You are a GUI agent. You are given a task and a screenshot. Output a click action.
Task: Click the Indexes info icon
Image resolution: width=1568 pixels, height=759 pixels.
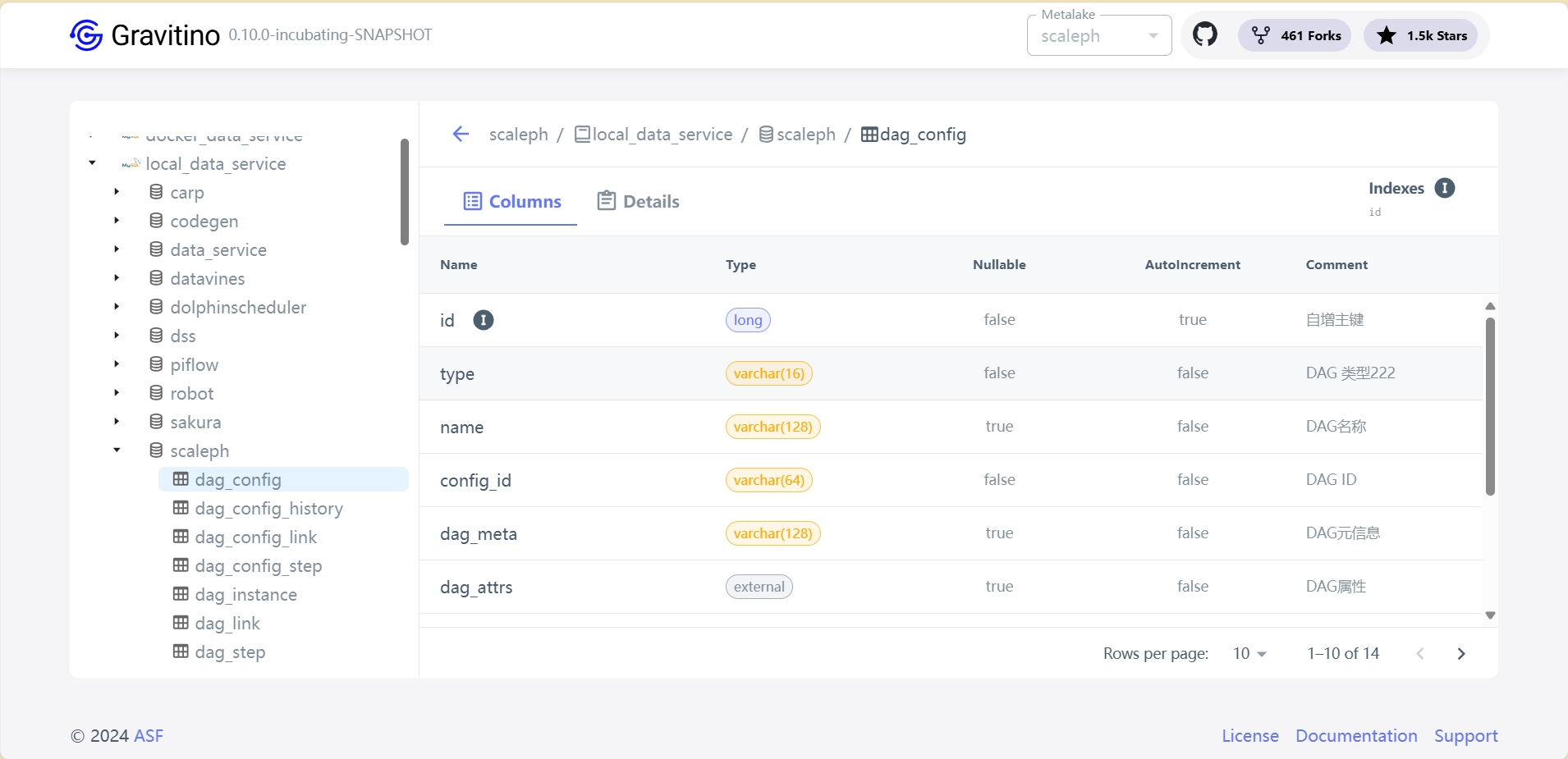[1444, 188]
